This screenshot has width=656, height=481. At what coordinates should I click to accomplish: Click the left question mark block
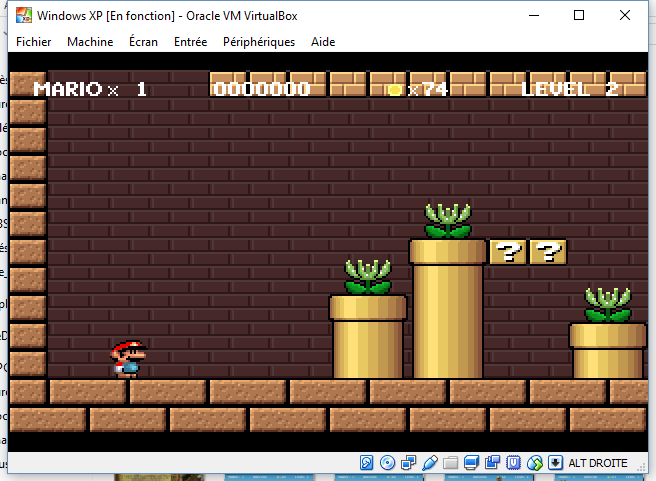point(507,252)
